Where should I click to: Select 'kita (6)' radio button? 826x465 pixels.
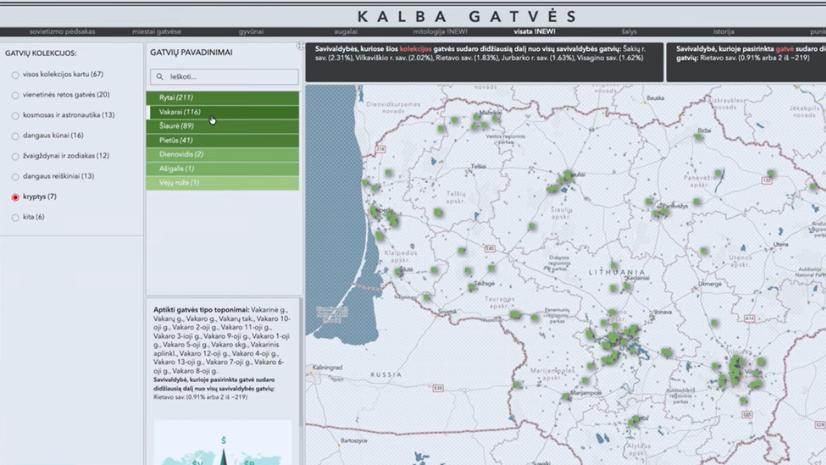tap(15, 217)
